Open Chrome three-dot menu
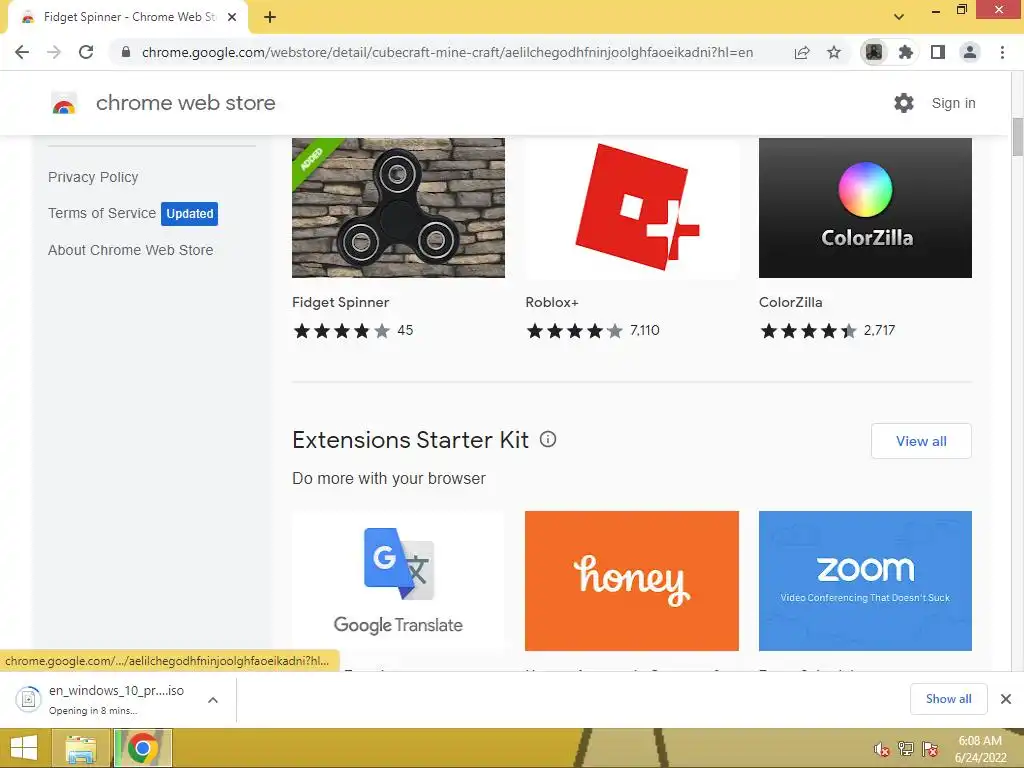 coord(1002,52)
